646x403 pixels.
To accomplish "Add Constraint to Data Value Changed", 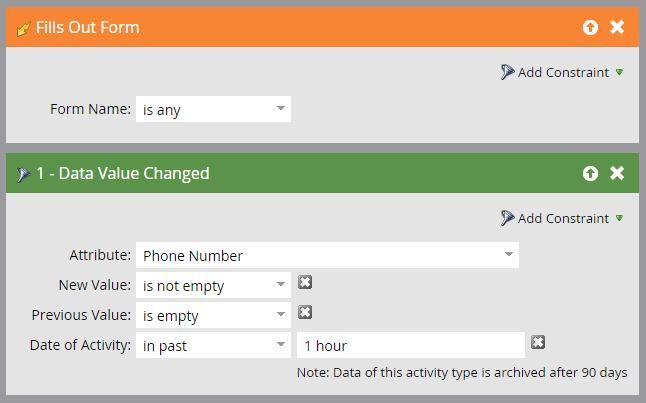I will point(562,218).
